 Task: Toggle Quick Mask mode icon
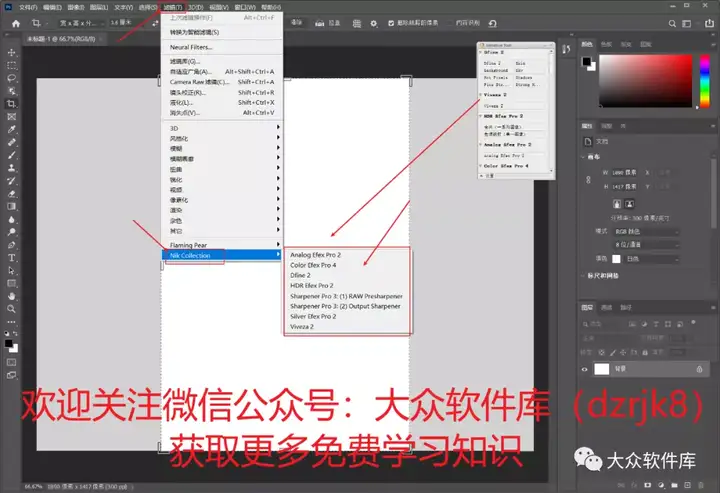click(11, 362)
